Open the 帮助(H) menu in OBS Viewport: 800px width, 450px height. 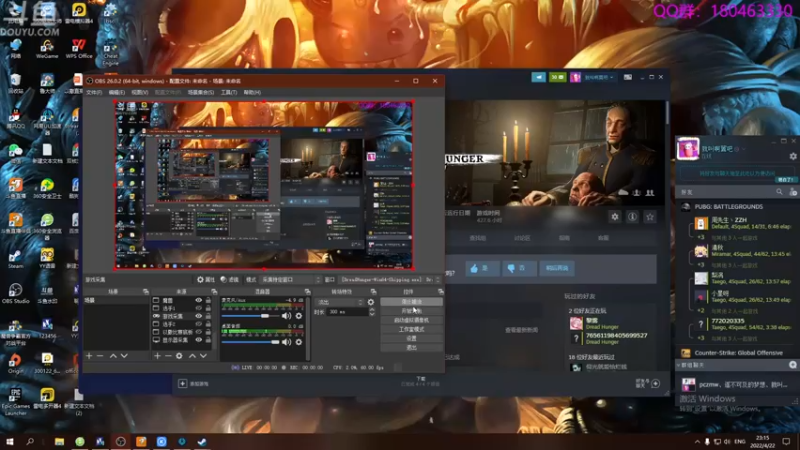click(x=252, y=92)
